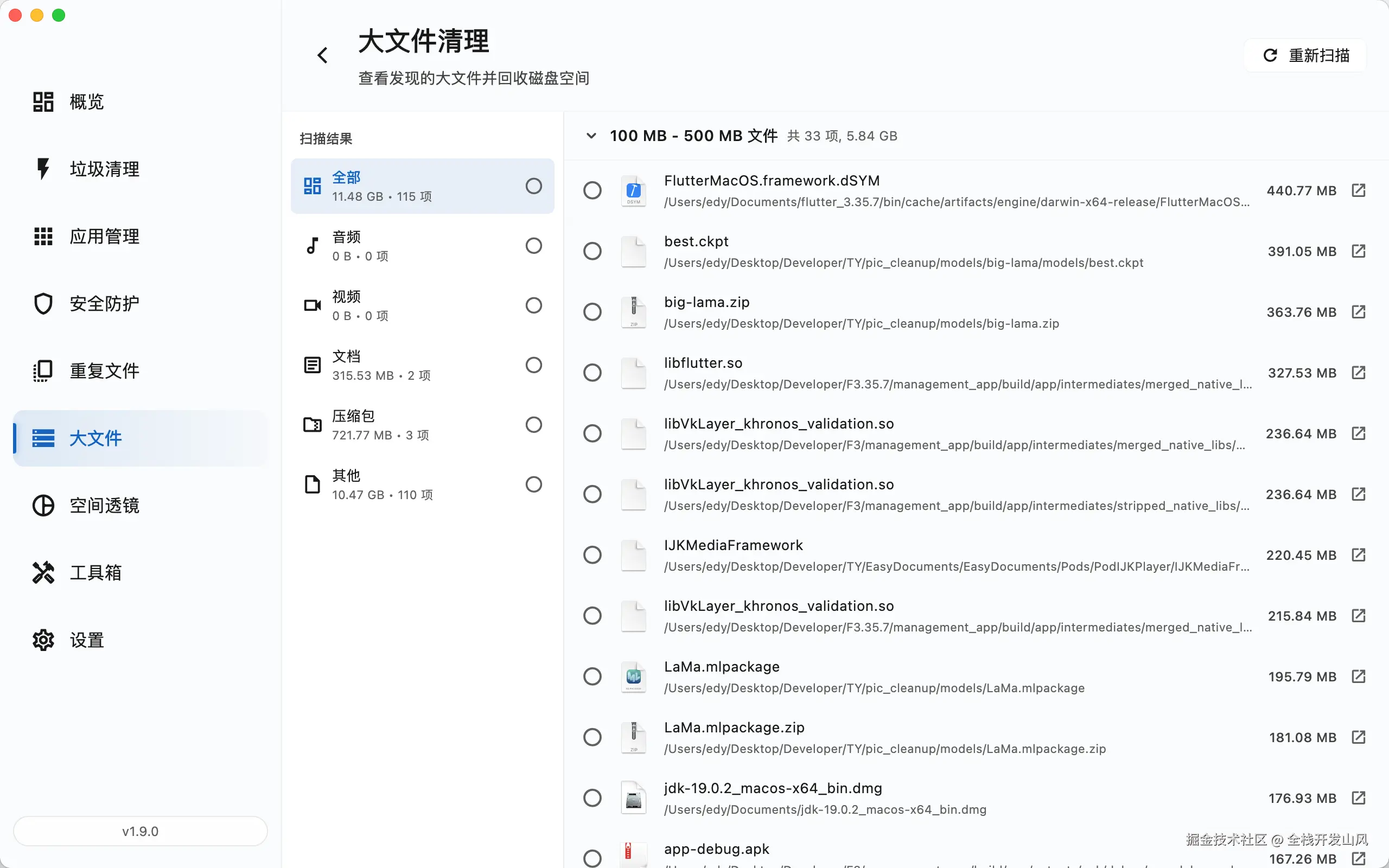This screenshot has width=1389, height=868.
Task: Open external link for LaMa.mlpackage
Action: [1358, 676]
